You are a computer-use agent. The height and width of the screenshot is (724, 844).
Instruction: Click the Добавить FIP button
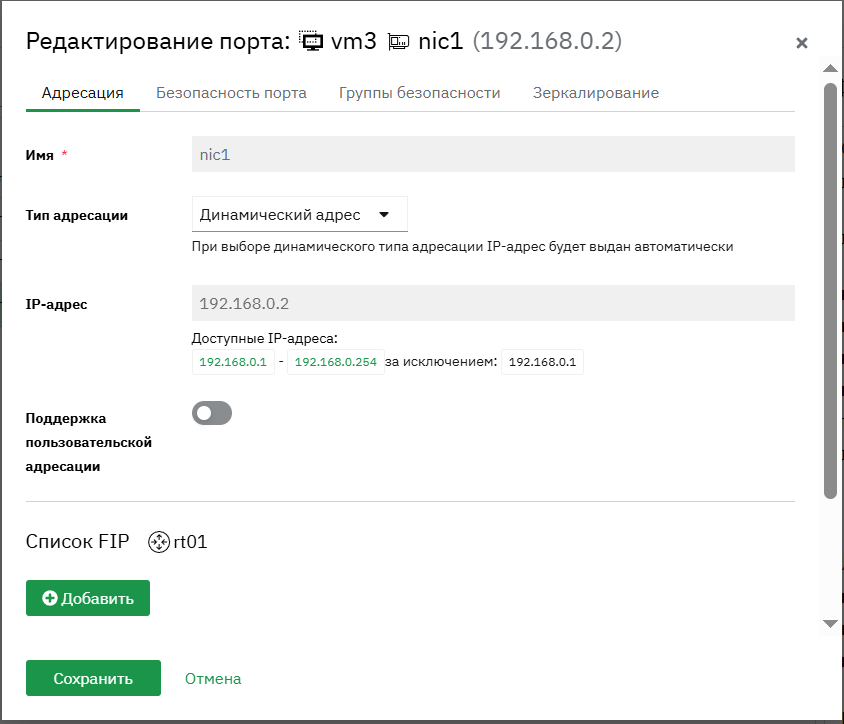pos(88,598)
